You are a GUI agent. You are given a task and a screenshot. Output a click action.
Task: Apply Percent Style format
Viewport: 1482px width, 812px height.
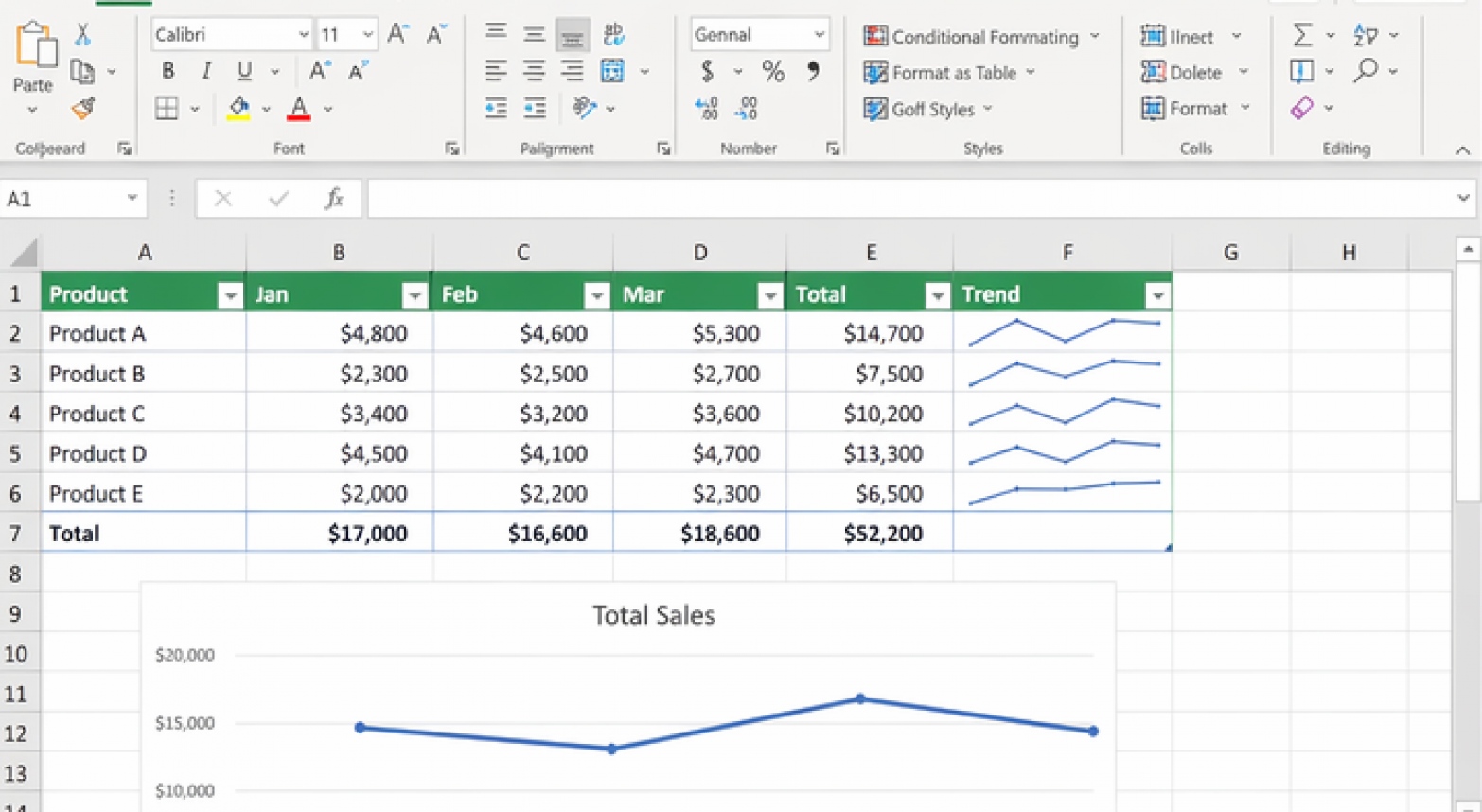773,71
